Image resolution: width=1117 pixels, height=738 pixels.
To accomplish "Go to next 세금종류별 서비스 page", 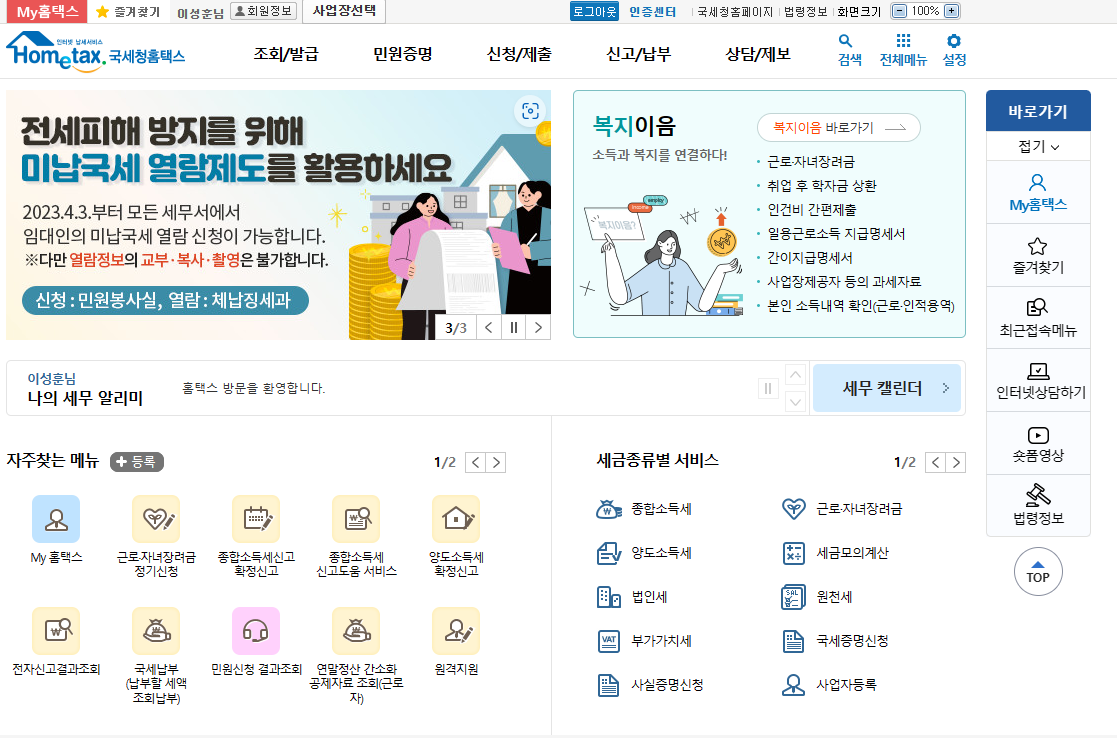I will pos(956,462).
